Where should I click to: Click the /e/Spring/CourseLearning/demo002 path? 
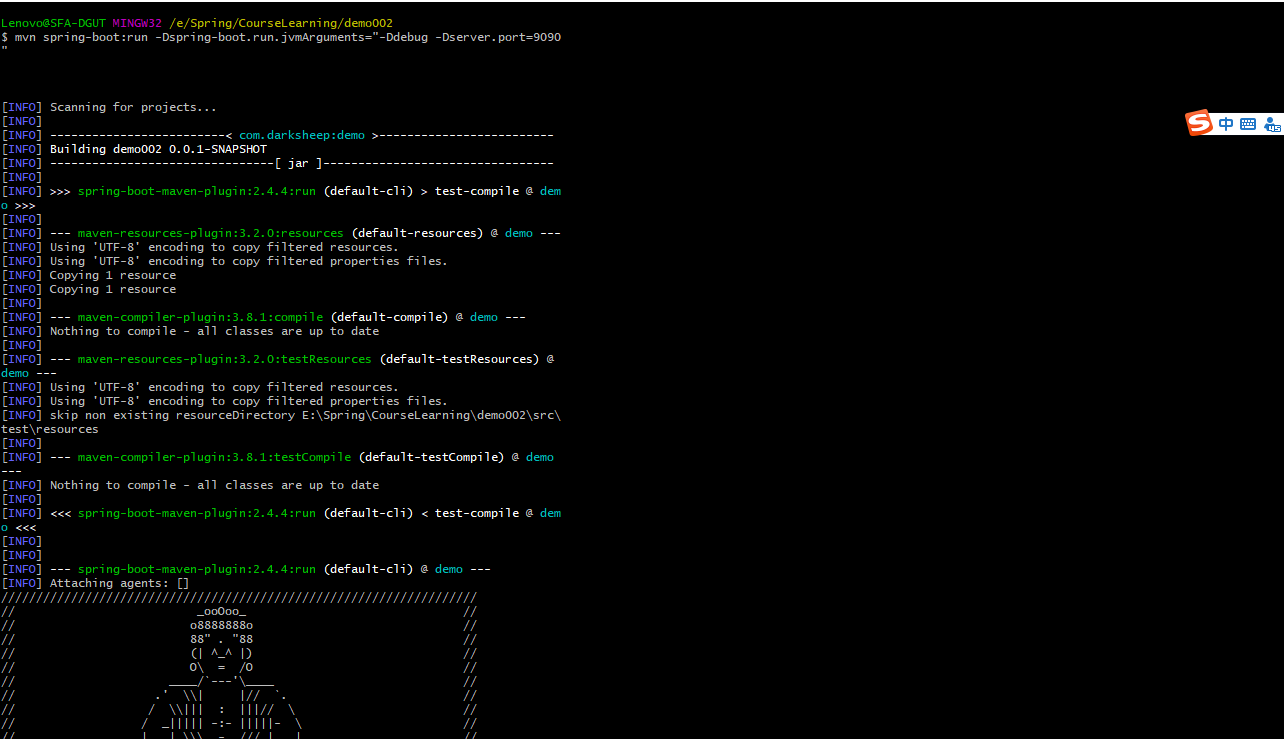pyautogui.click(x=281, y=23)
